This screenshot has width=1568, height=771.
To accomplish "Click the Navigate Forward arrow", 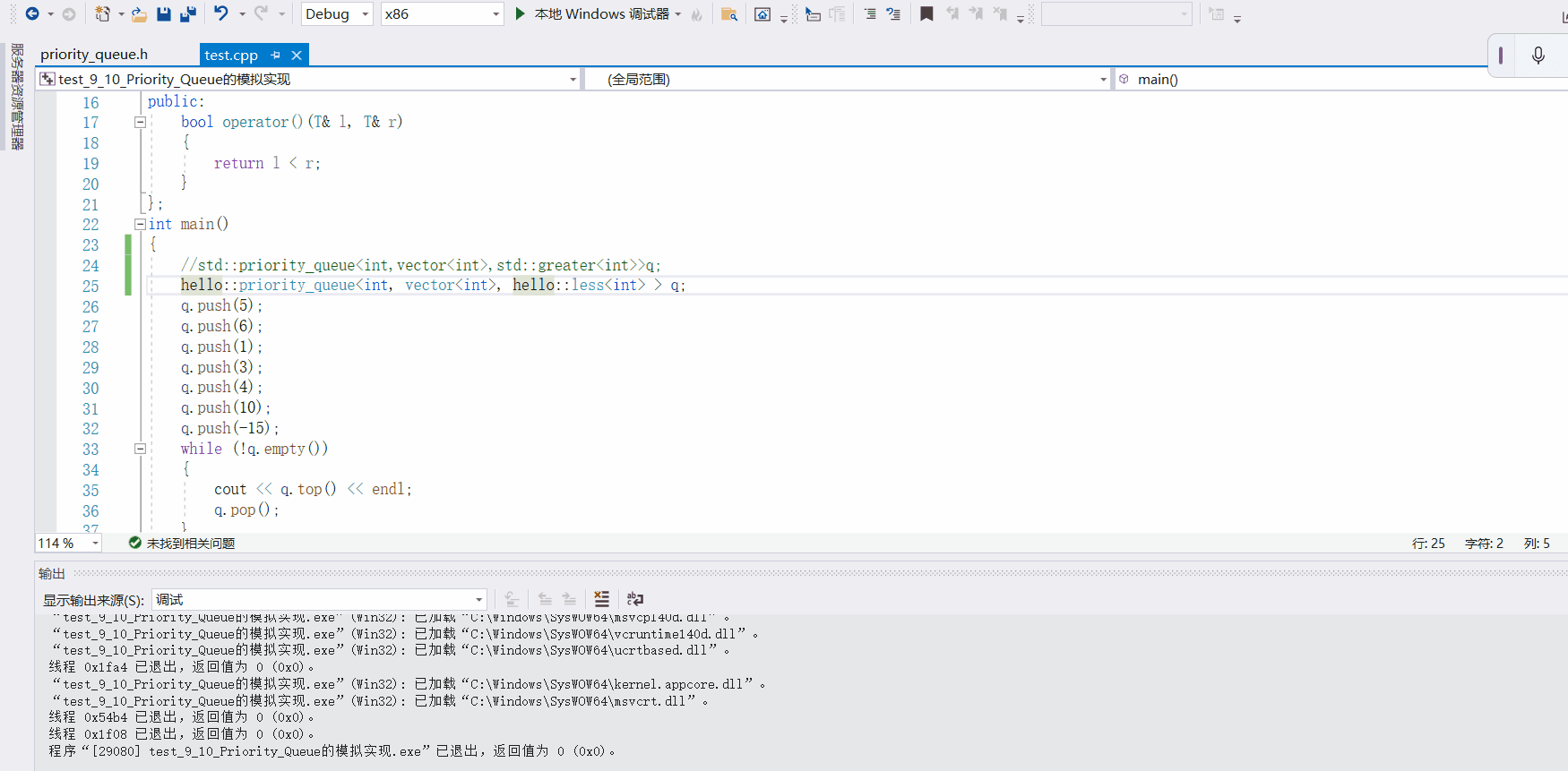I will [69, 13].
